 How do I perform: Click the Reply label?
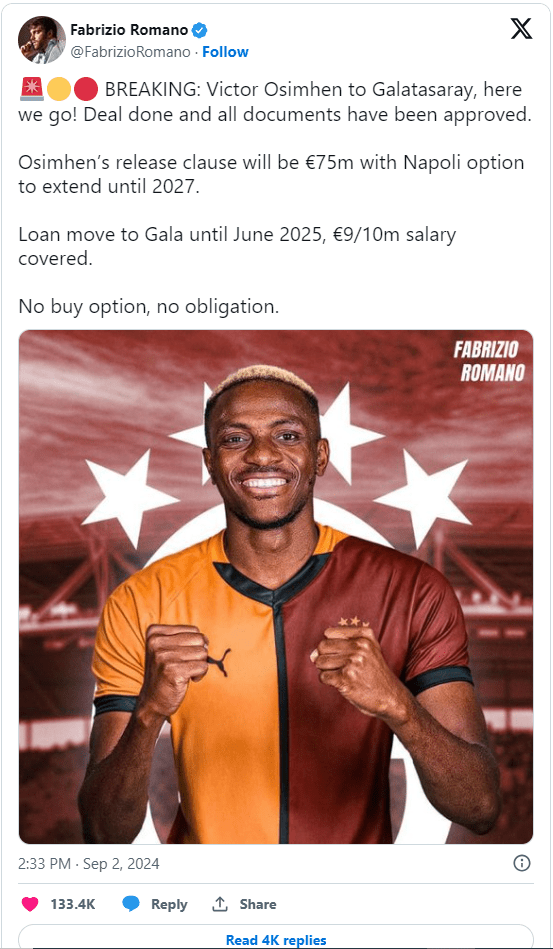[169, 904]
